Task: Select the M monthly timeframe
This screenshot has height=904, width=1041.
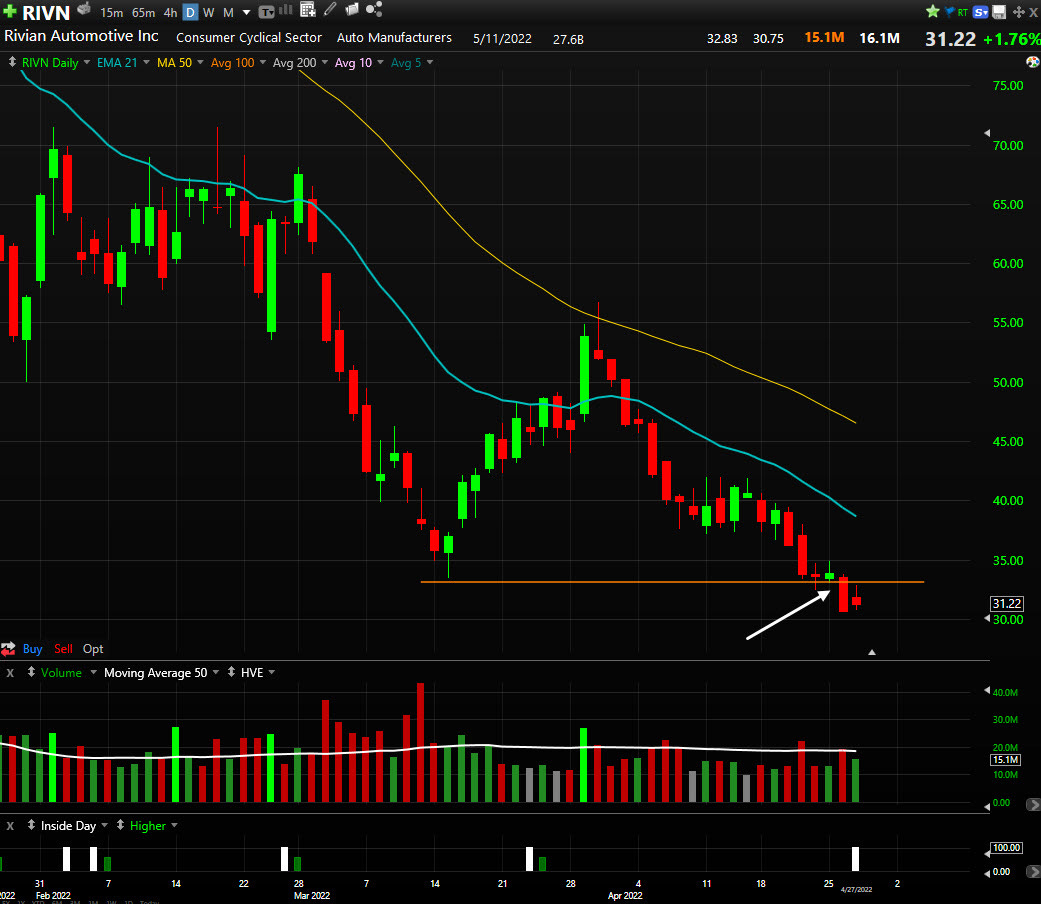Action: tap(228, 13)
